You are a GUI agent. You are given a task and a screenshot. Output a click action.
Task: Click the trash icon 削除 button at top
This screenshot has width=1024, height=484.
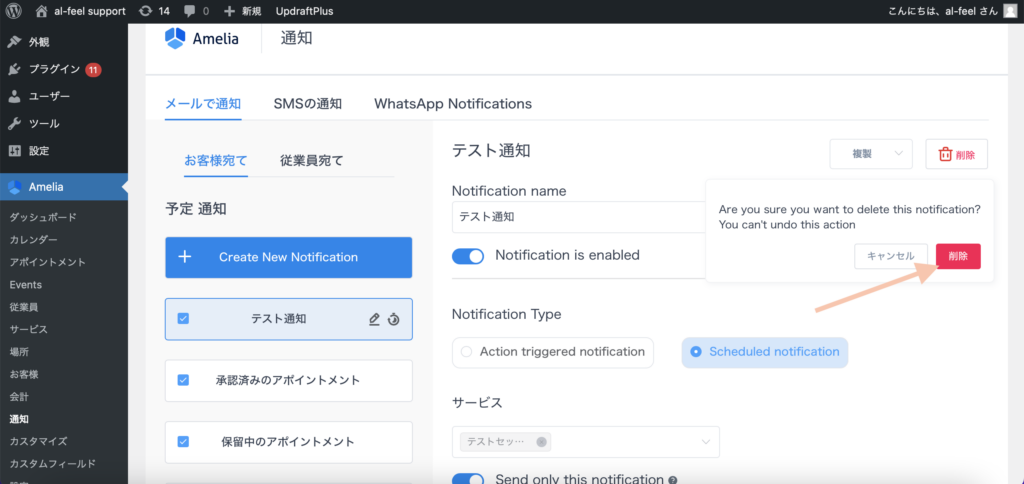956,154
